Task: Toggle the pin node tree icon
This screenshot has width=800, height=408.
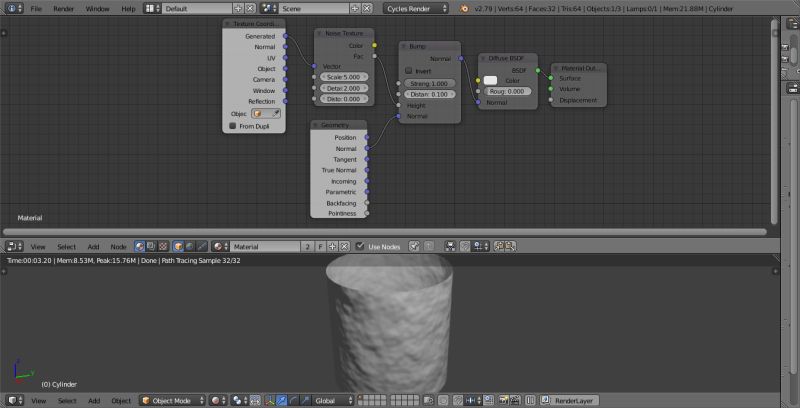Action: point(414,246)
